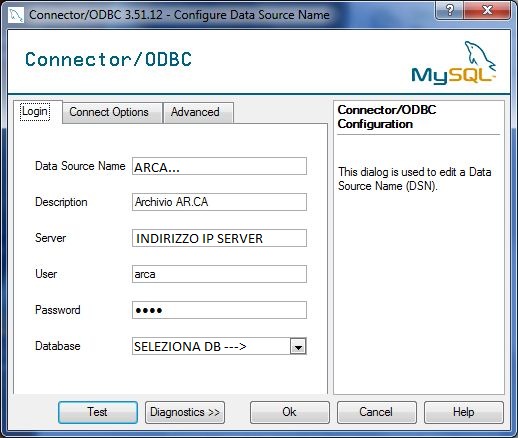
Task: Close the dialog with the X button
Action: tap(487, 10)
